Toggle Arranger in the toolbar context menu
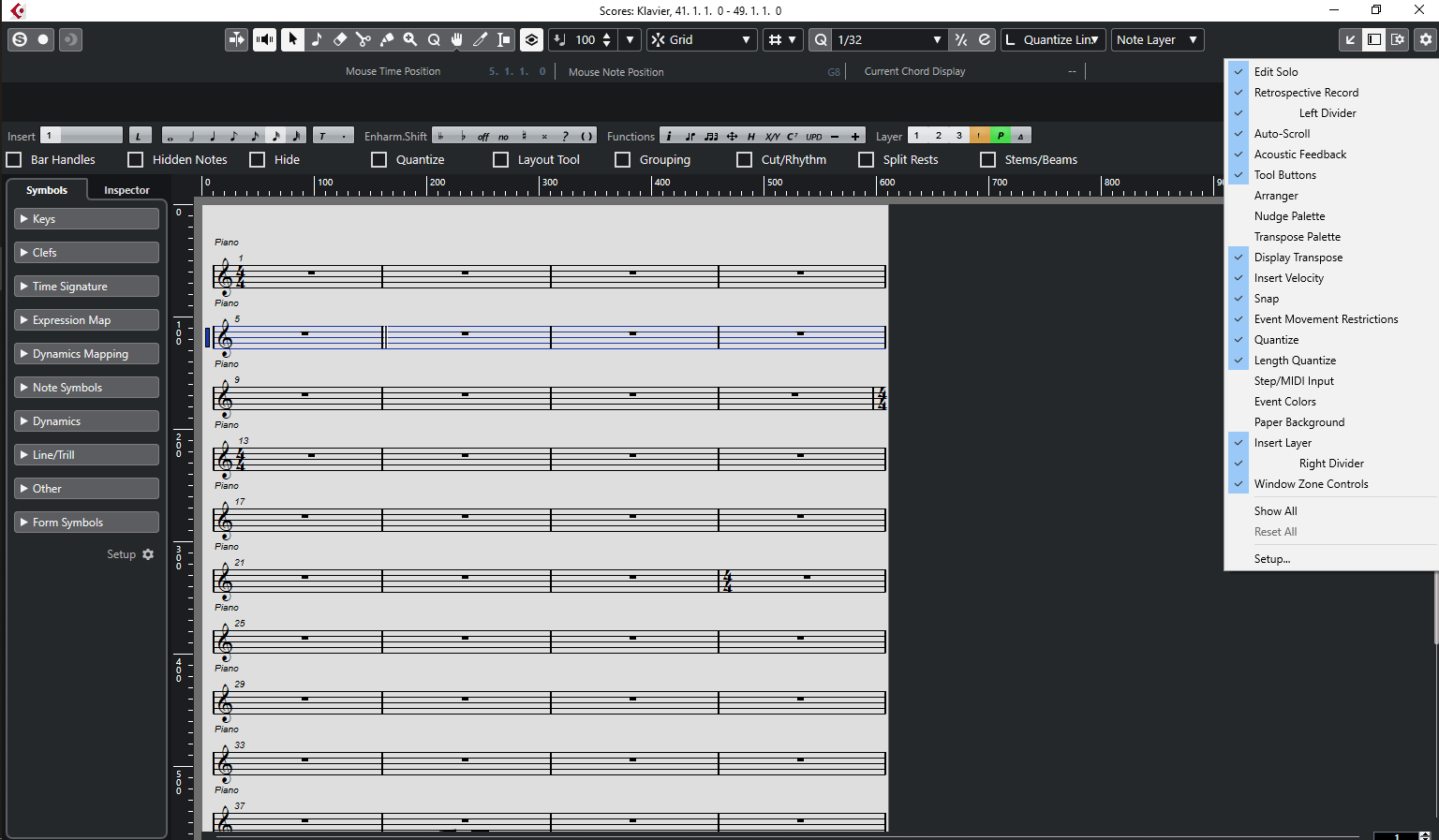Viewport: 1439px width, 840px height. click(1330, 196)
